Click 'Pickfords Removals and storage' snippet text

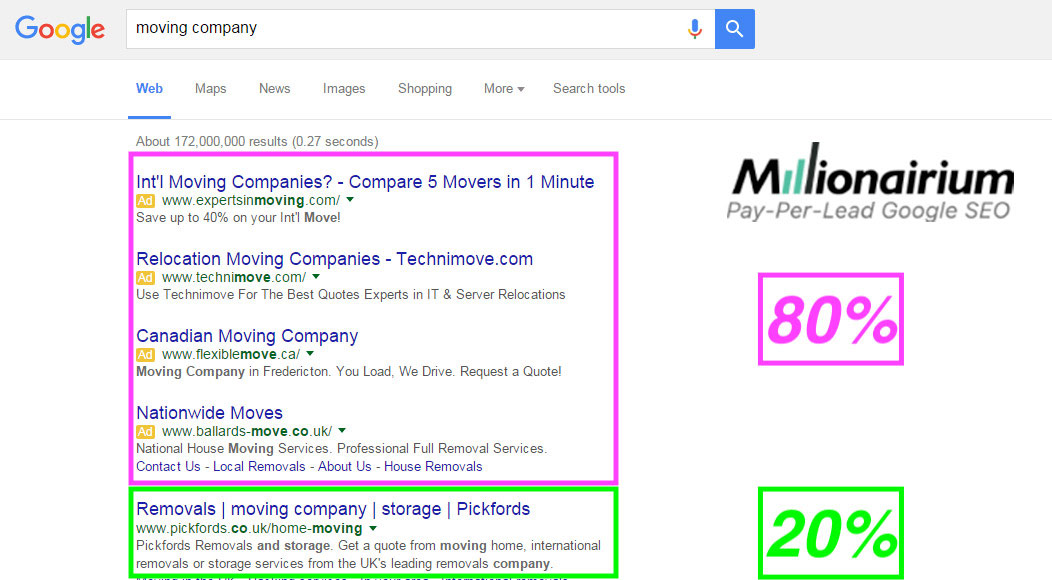tap(368, 554)
